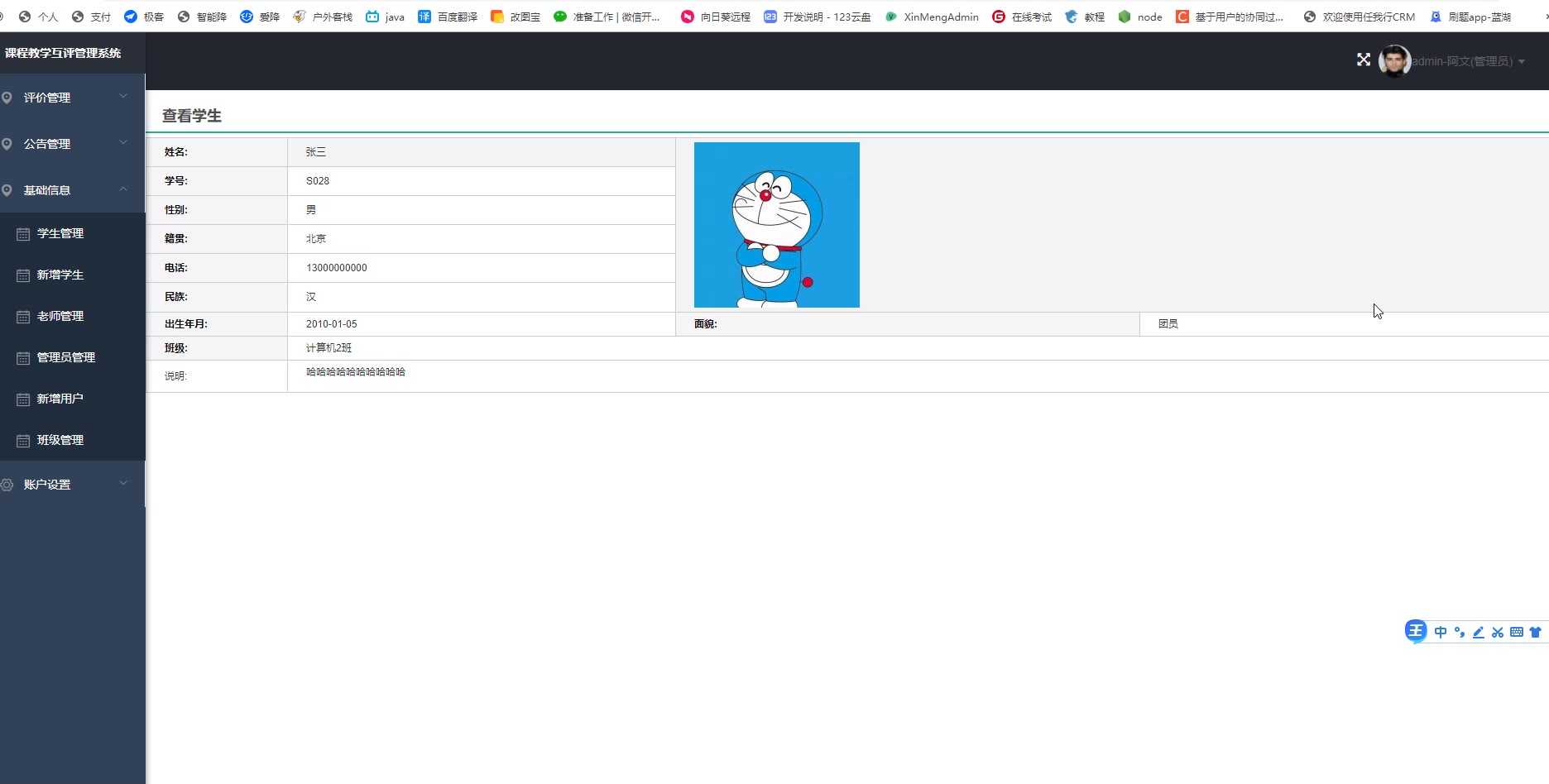Expand the 公告管理 menu chevron

[x=123, y=143]
